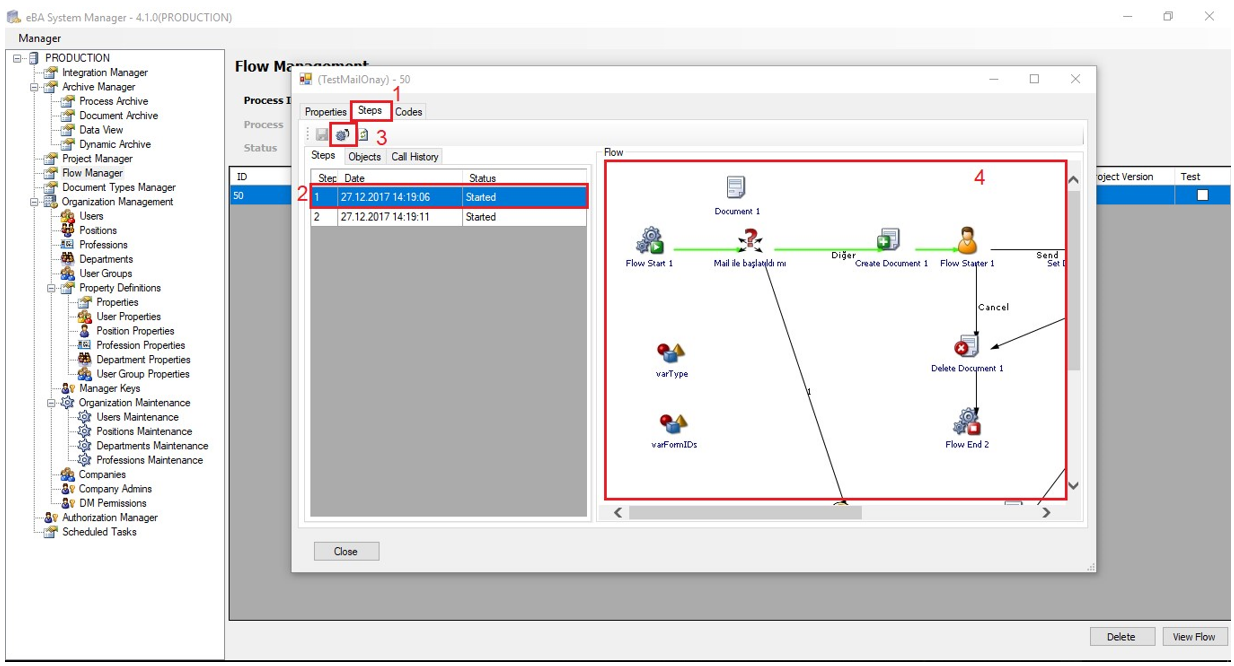The image size is (1234, 666).
Task: Click the Departments tree icon
Action: coord(68,259)
